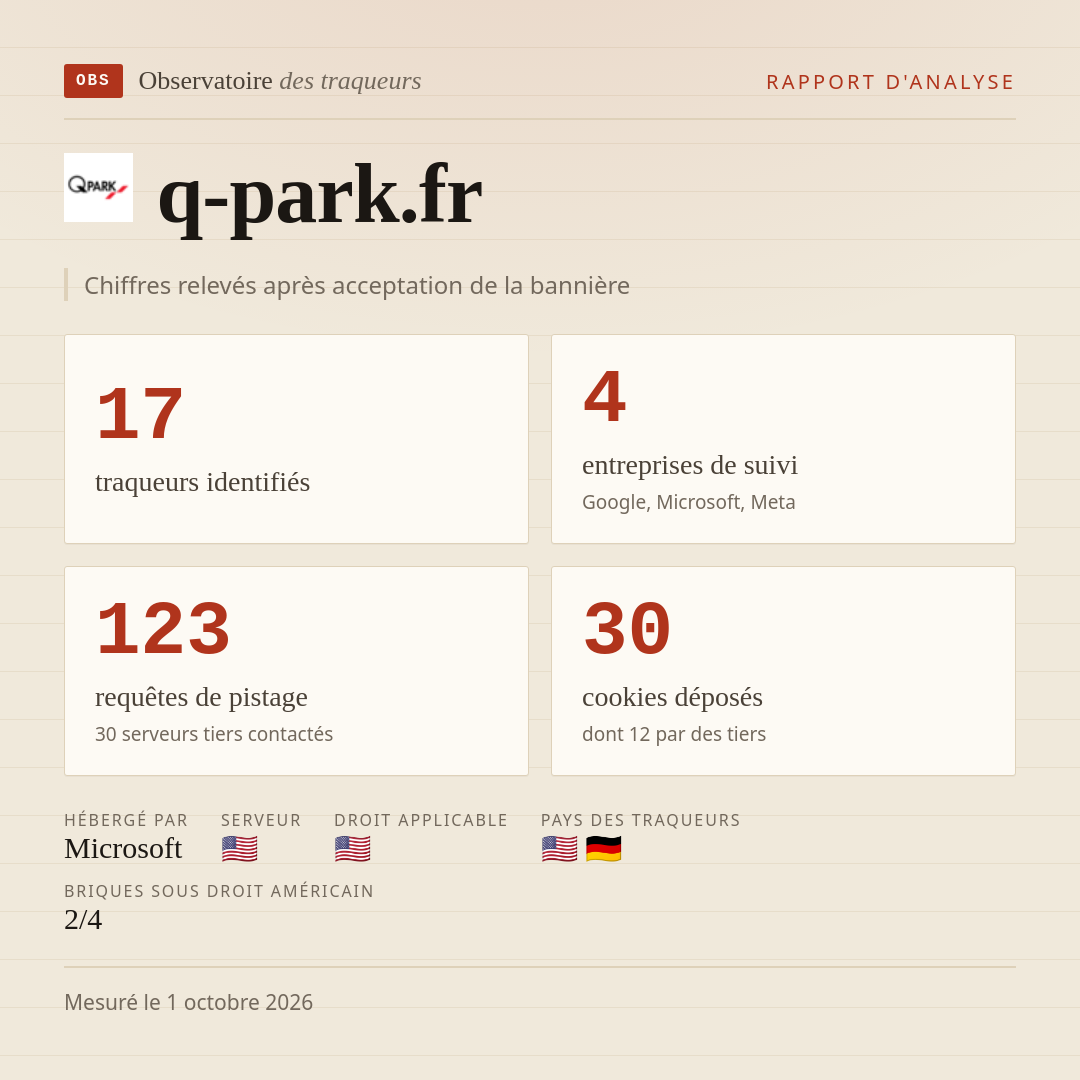Click 'dont 12 par des tiers' text
Image resolution: width=1080 pixels, height=1080 pixels.
674,734
